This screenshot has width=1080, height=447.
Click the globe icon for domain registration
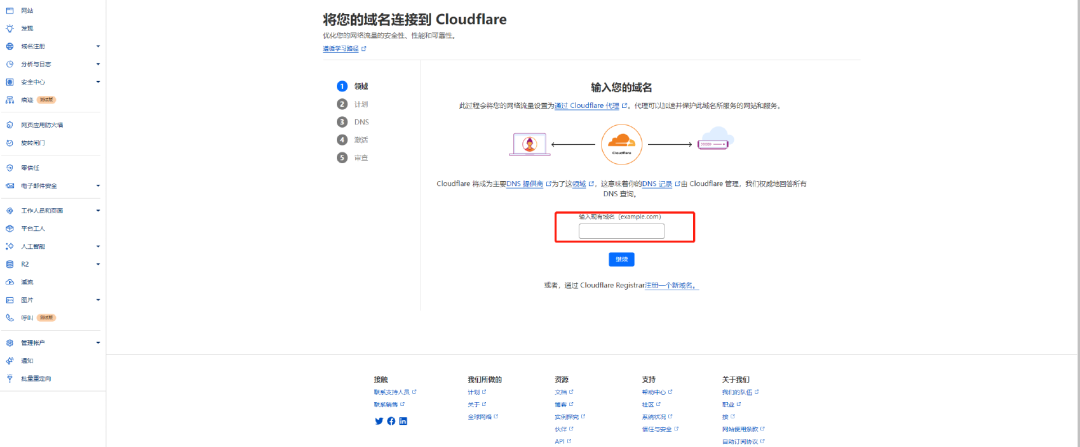(10, 46)
